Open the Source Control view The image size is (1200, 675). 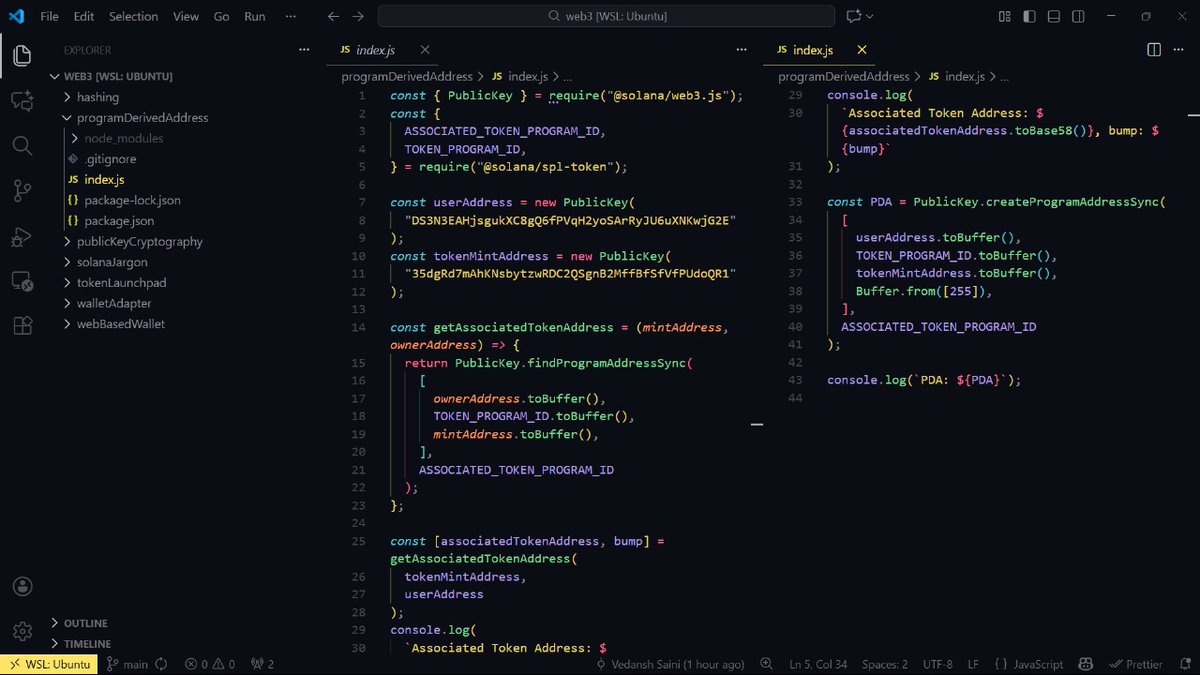(21, 188)
